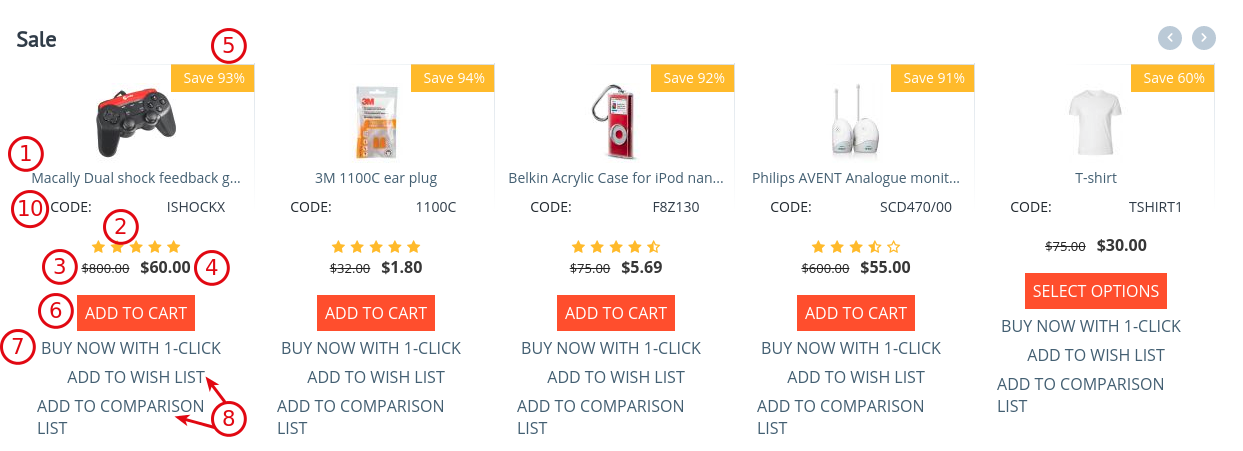This screenshot has width=1243, height=451.
Task: Open the white T-shirt product image
Action: point(1096,122)
